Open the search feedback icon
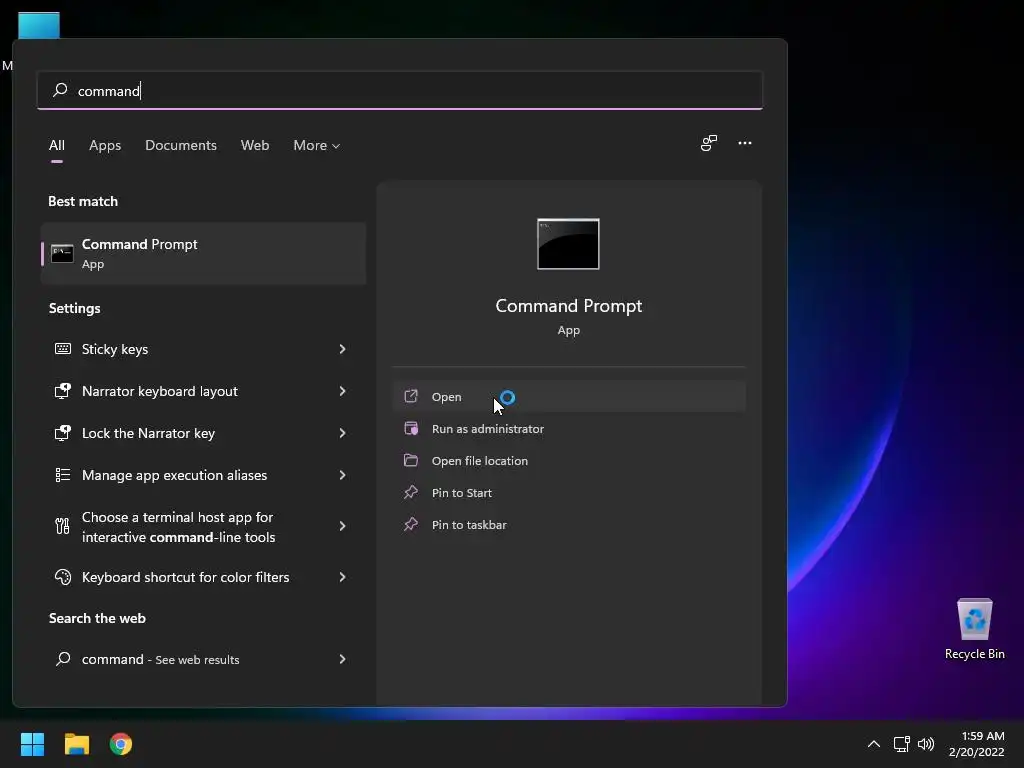Viewport: 1024px width, 768px height. pos(709,143)
